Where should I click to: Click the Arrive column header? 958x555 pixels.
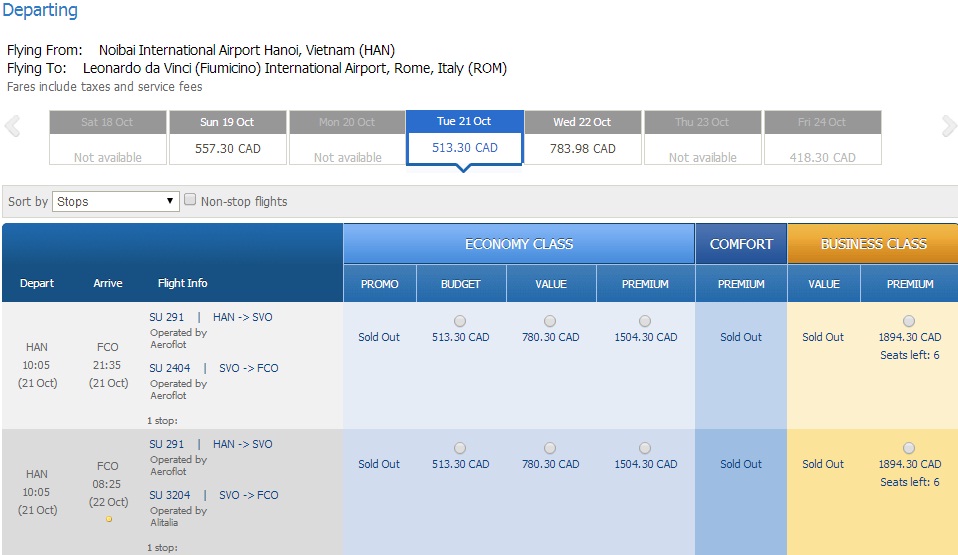[x=108, y=283]
